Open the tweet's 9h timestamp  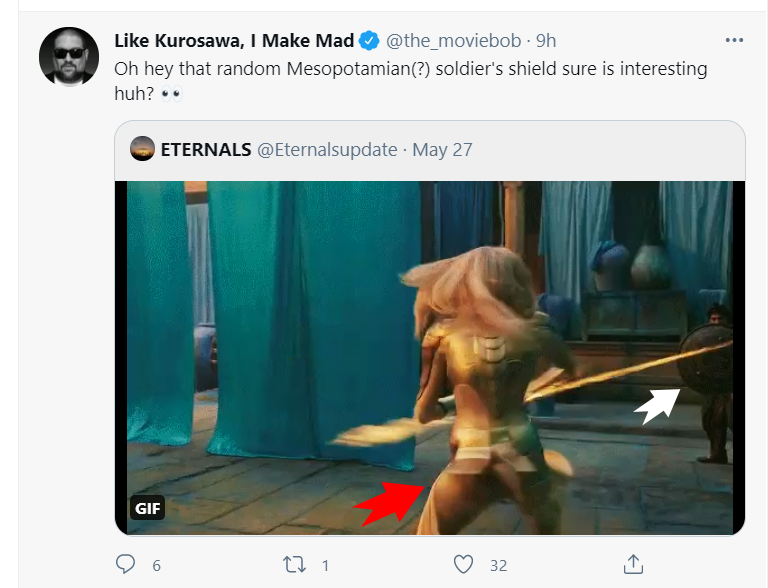click(x=546, y=41)
